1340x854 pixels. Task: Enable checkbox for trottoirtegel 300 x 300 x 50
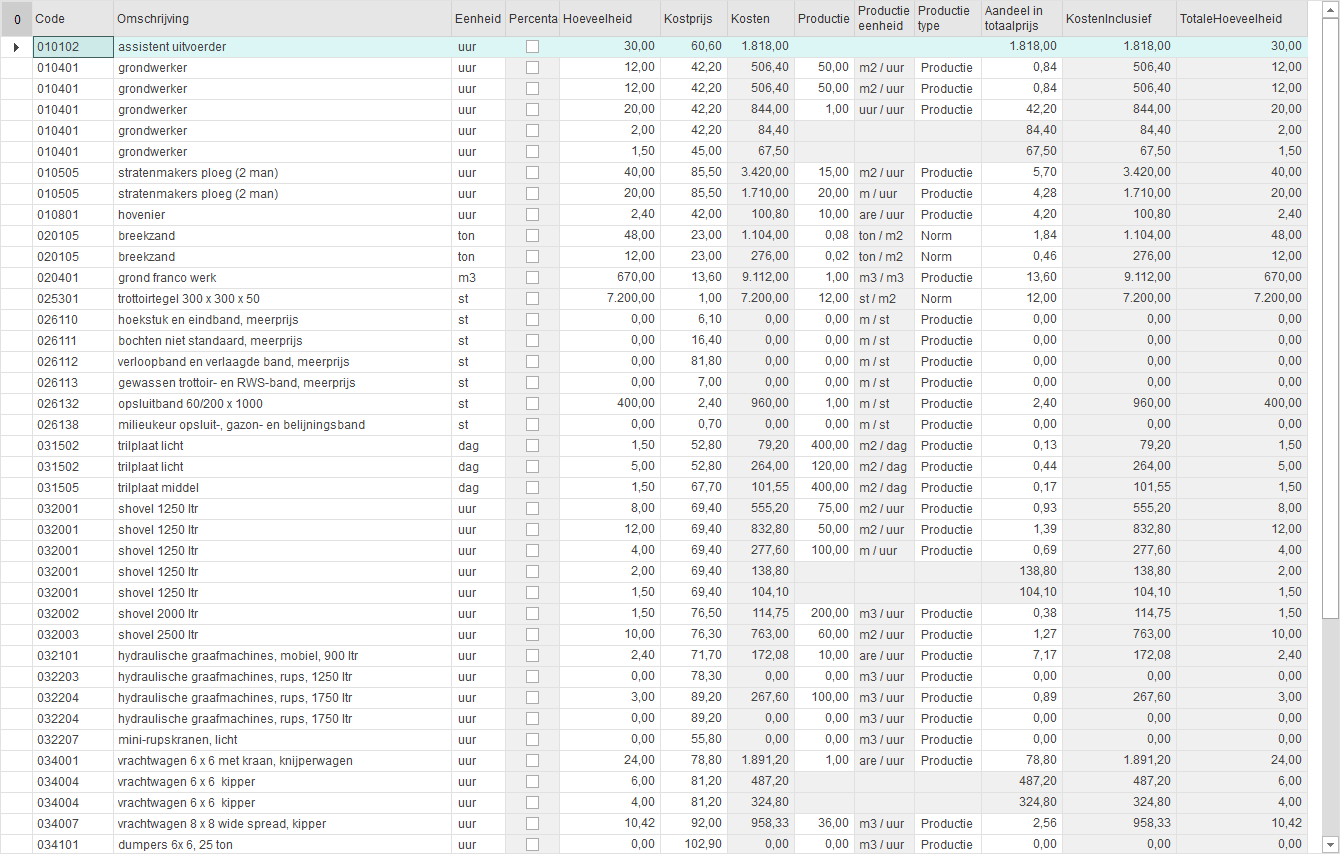[x=532, y=299]
